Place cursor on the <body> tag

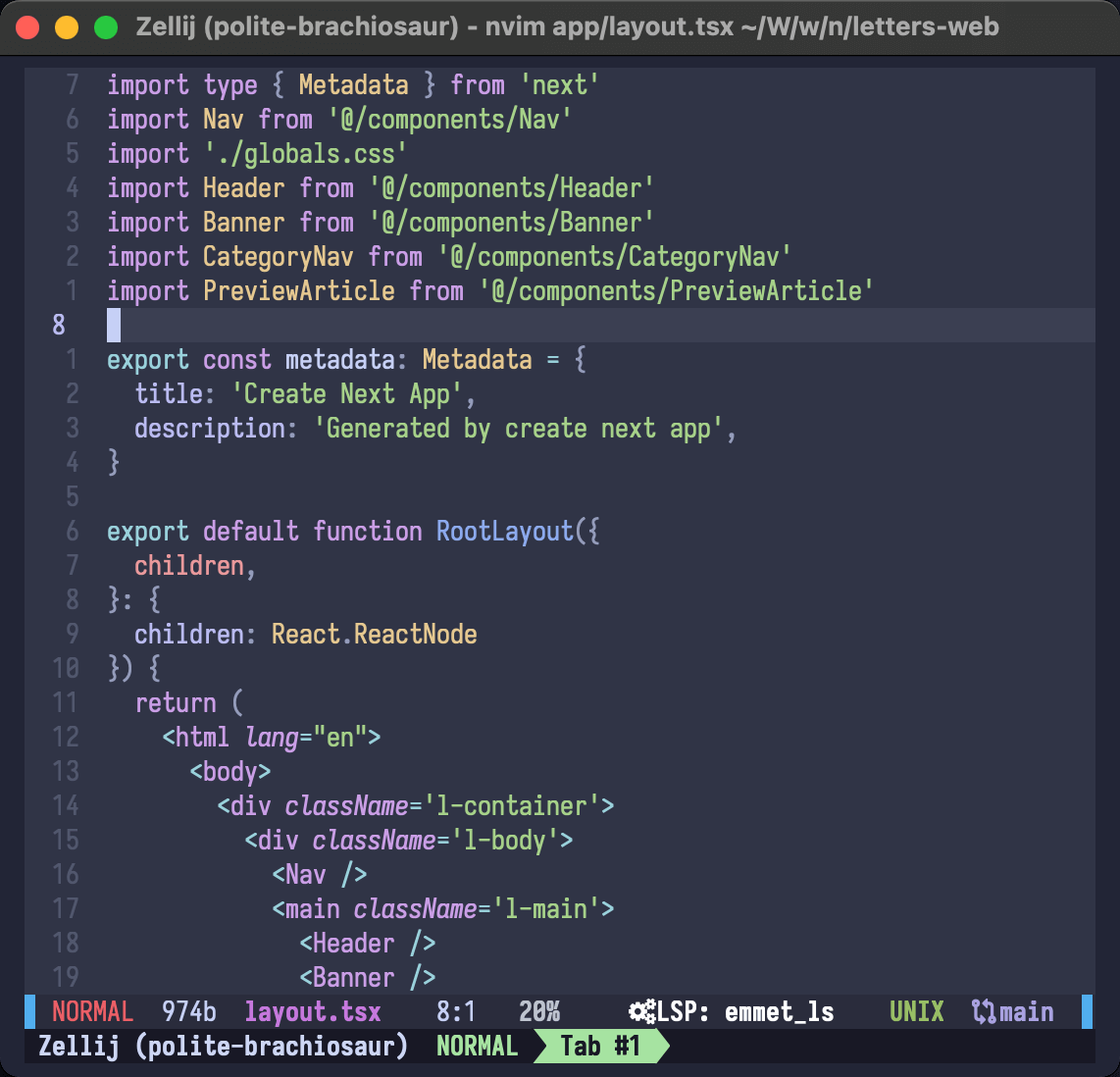coord(230,772)
